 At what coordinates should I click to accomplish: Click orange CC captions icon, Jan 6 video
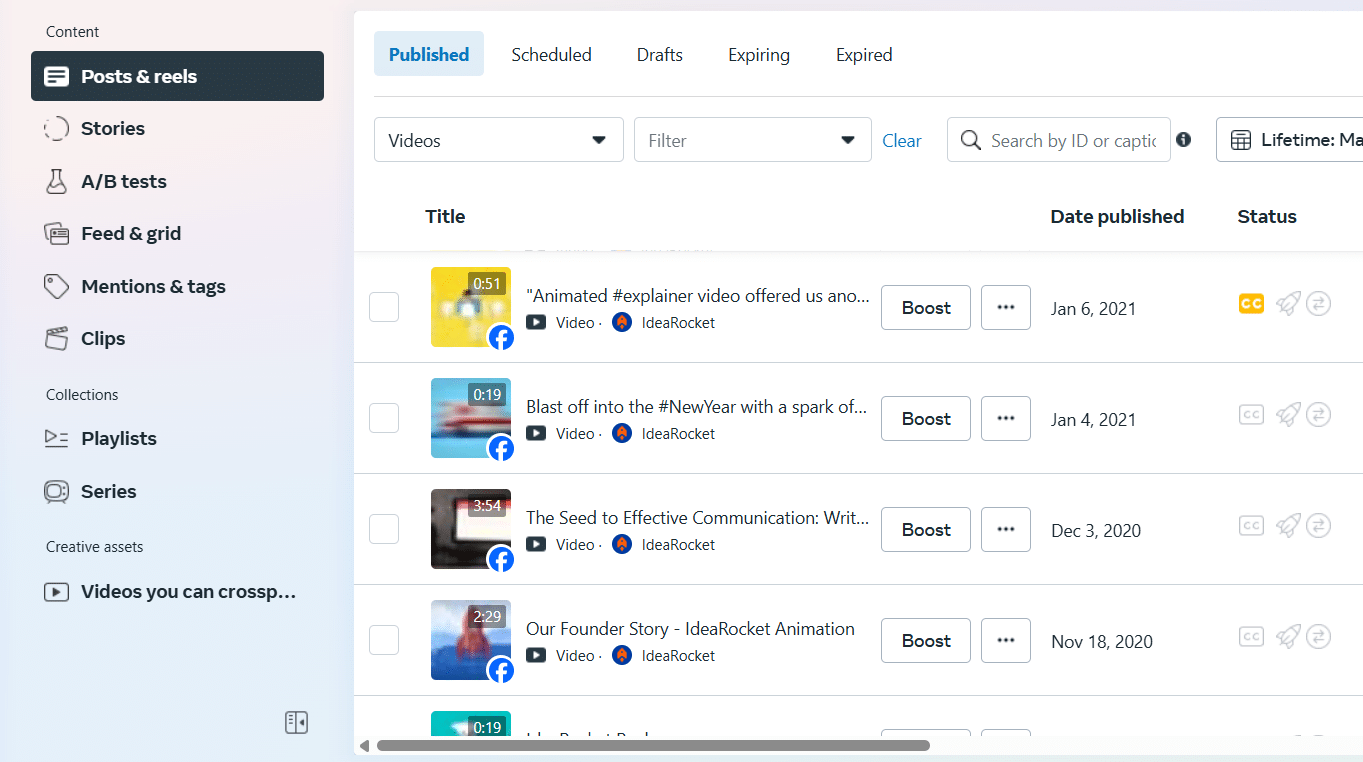point(1251,304)
